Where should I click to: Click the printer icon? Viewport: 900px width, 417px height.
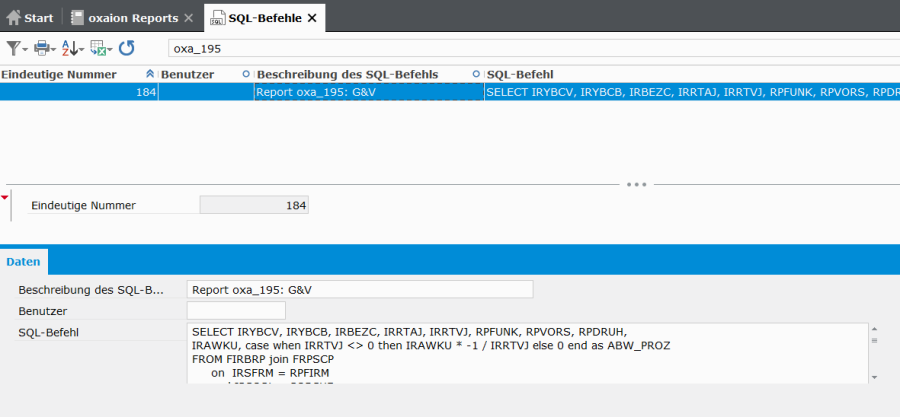coord(41,48)
